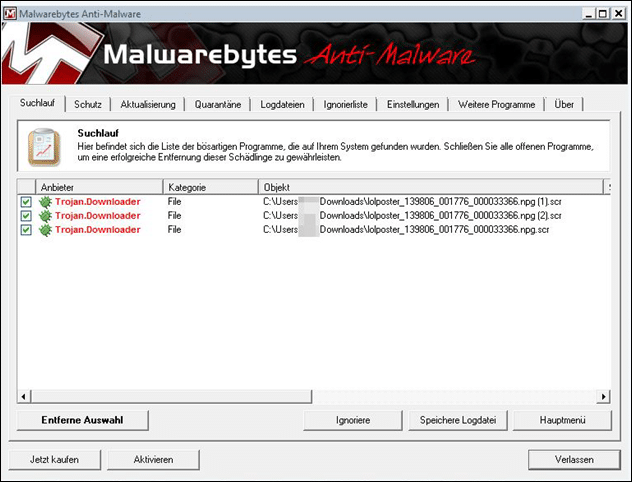Open the Logdateien tab
The image size is (632, 482).
282,104
